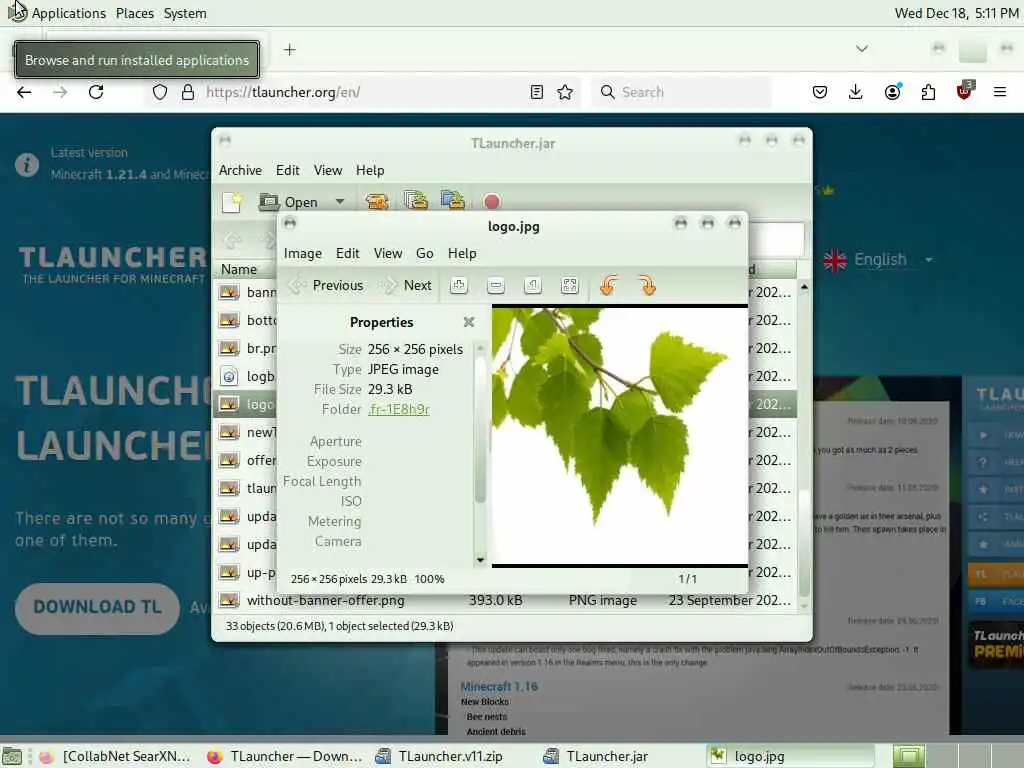Click the Open archive button
This screenshot has height=768, width=1024.
click(x=288, y=202)
